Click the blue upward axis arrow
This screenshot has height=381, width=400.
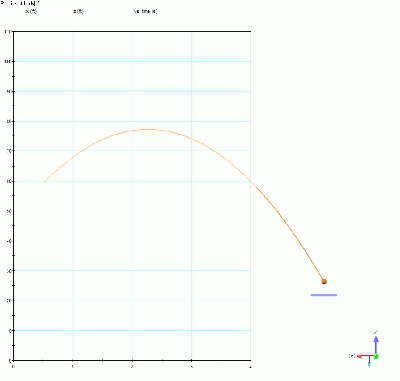point(376,344)
